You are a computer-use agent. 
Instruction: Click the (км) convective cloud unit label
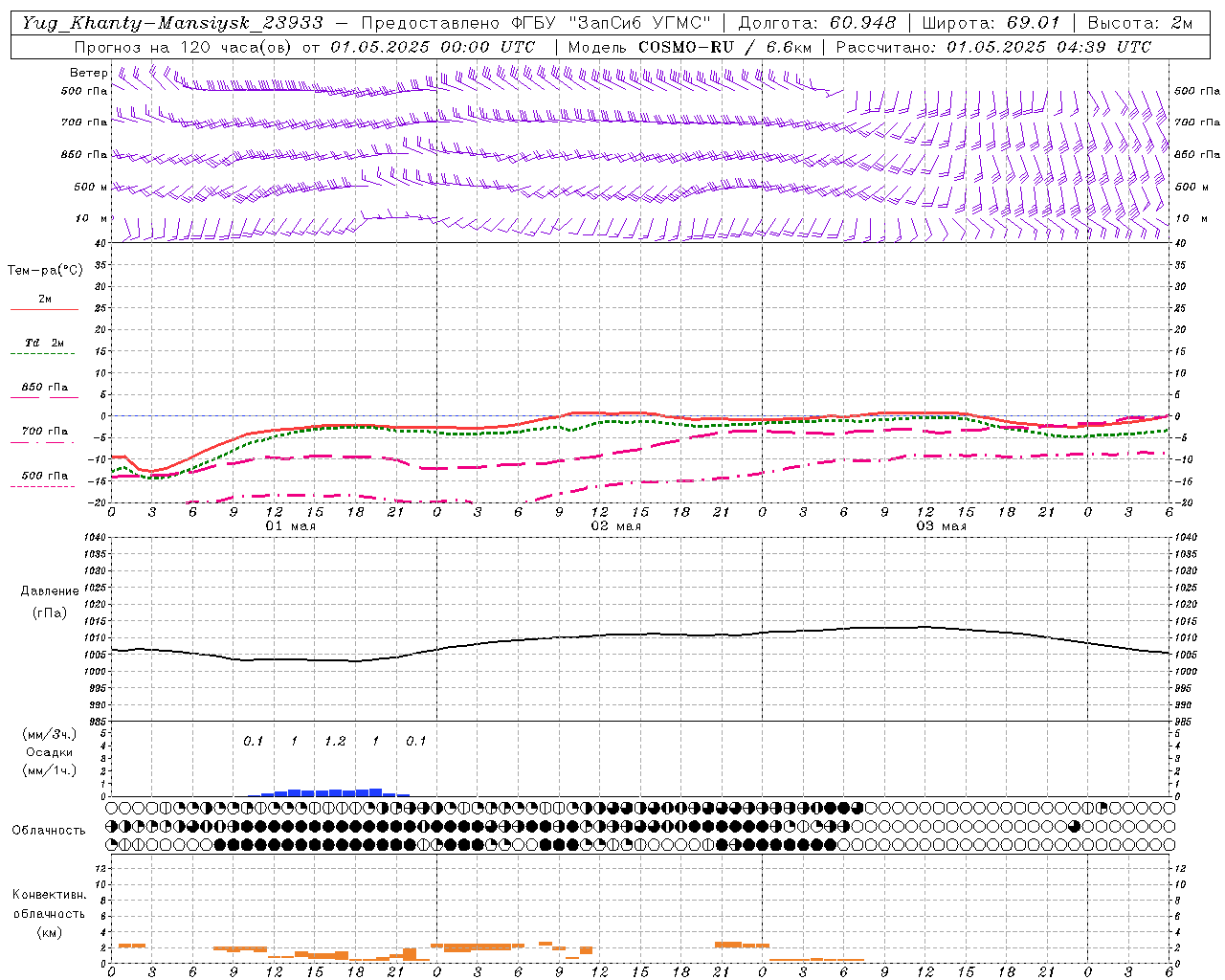click(50, 932)
